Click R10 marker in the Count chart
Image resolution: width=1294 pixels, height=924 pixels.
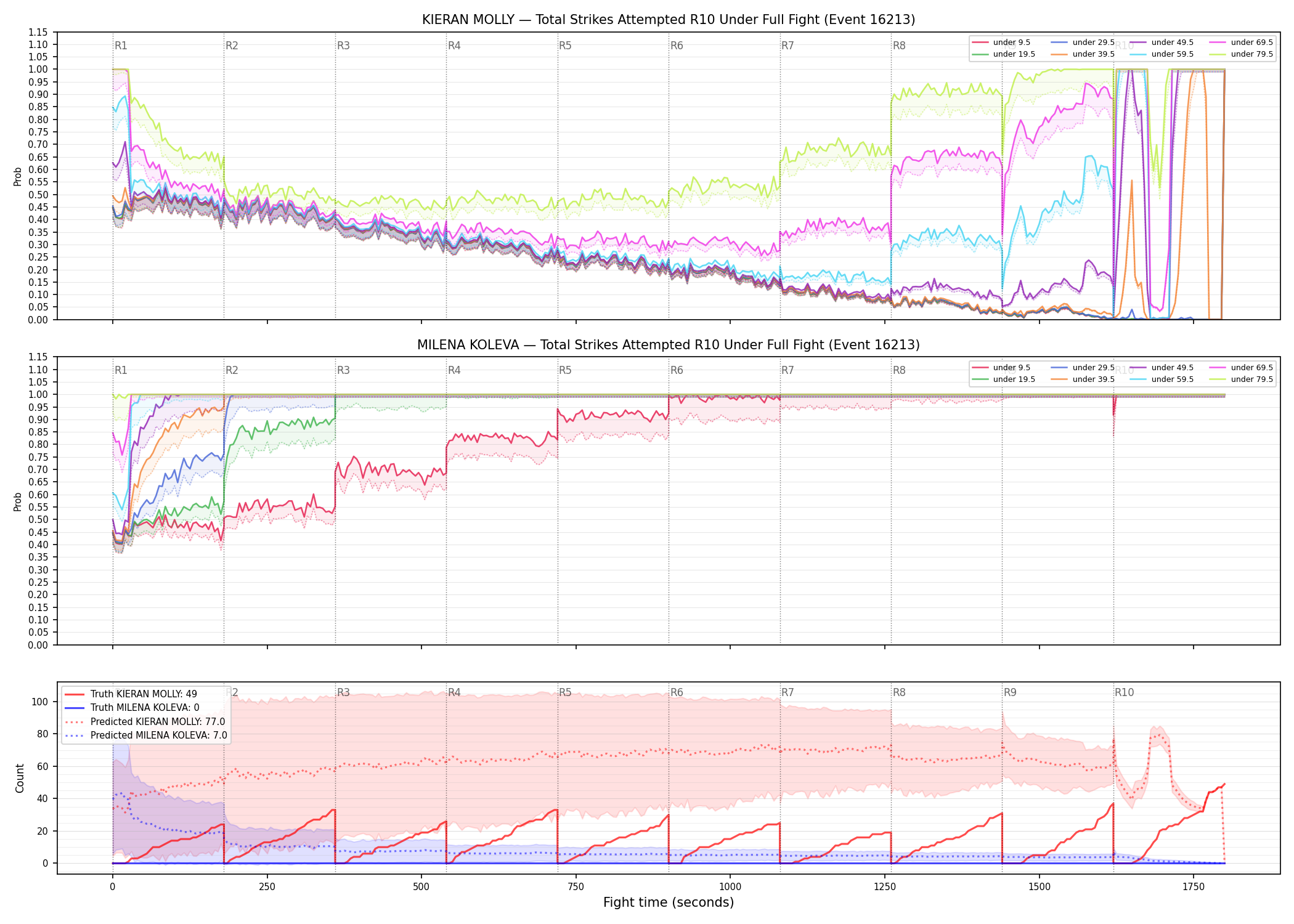1124,692
